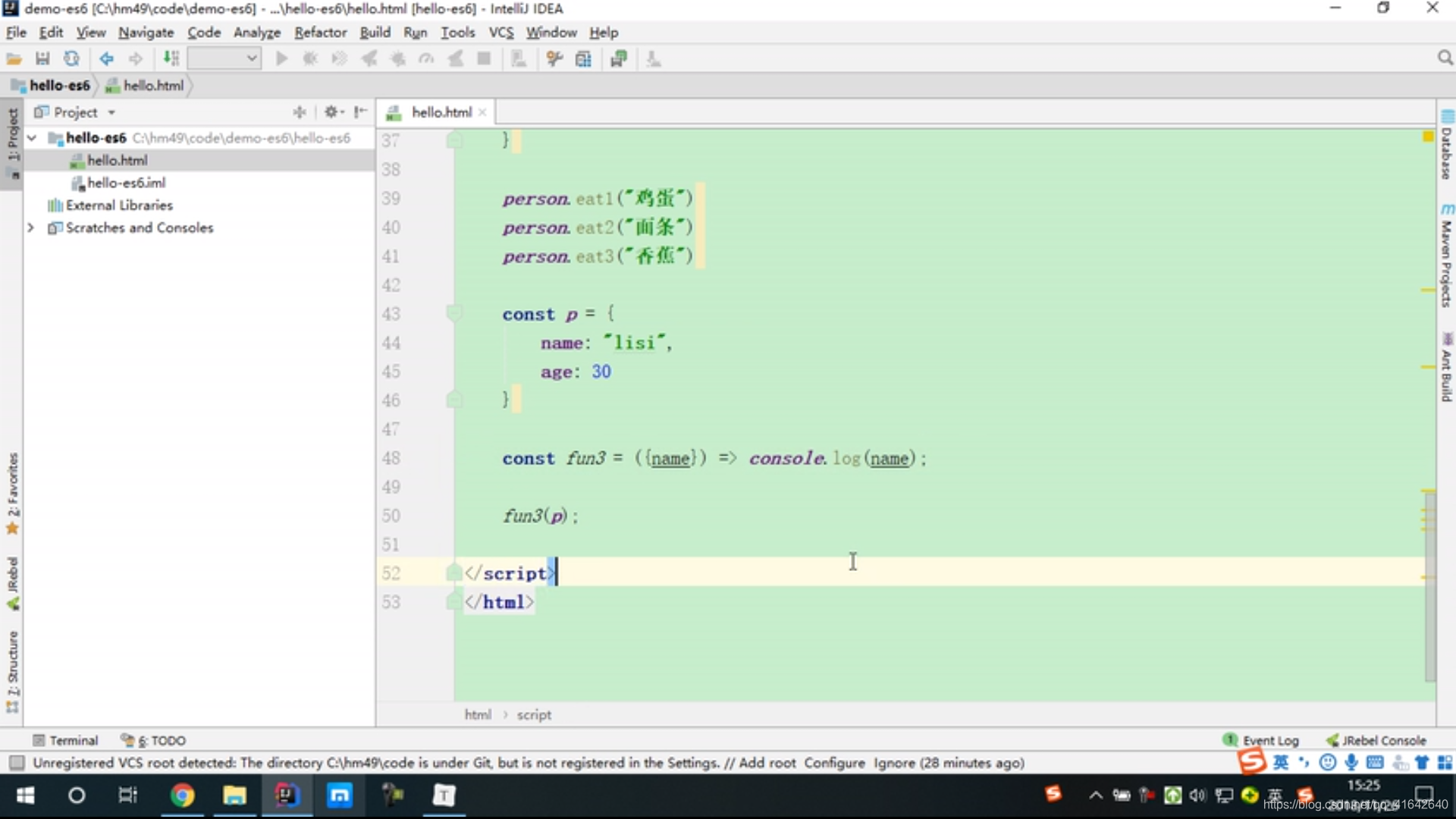Click Configure in the status notification
1456x819 pixels.
pyautogui.click(x=834, y=763)
